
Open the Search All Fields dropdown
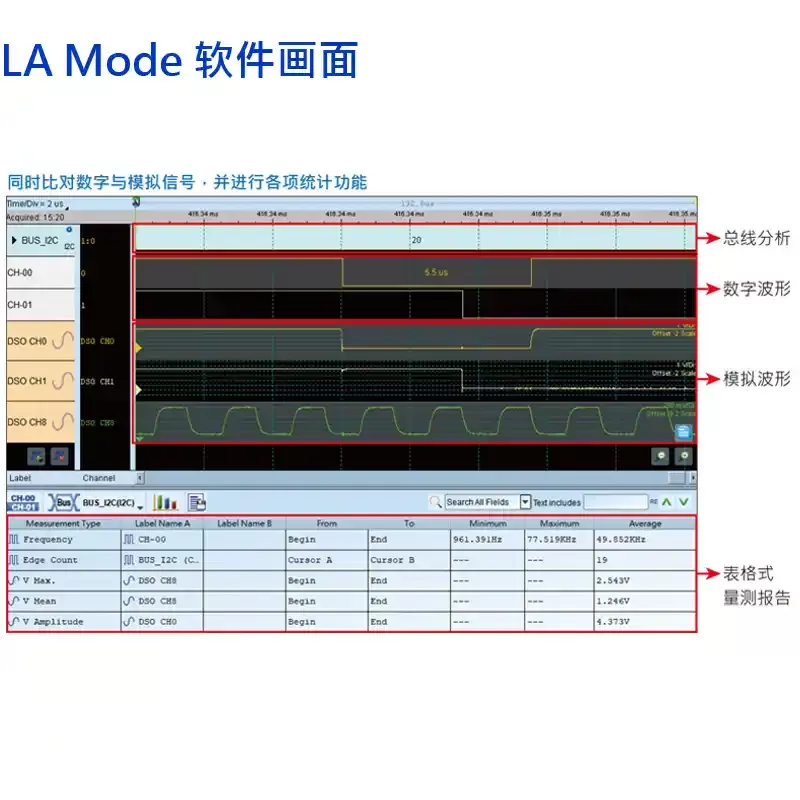pyautogui.click(x=525, y=502)
